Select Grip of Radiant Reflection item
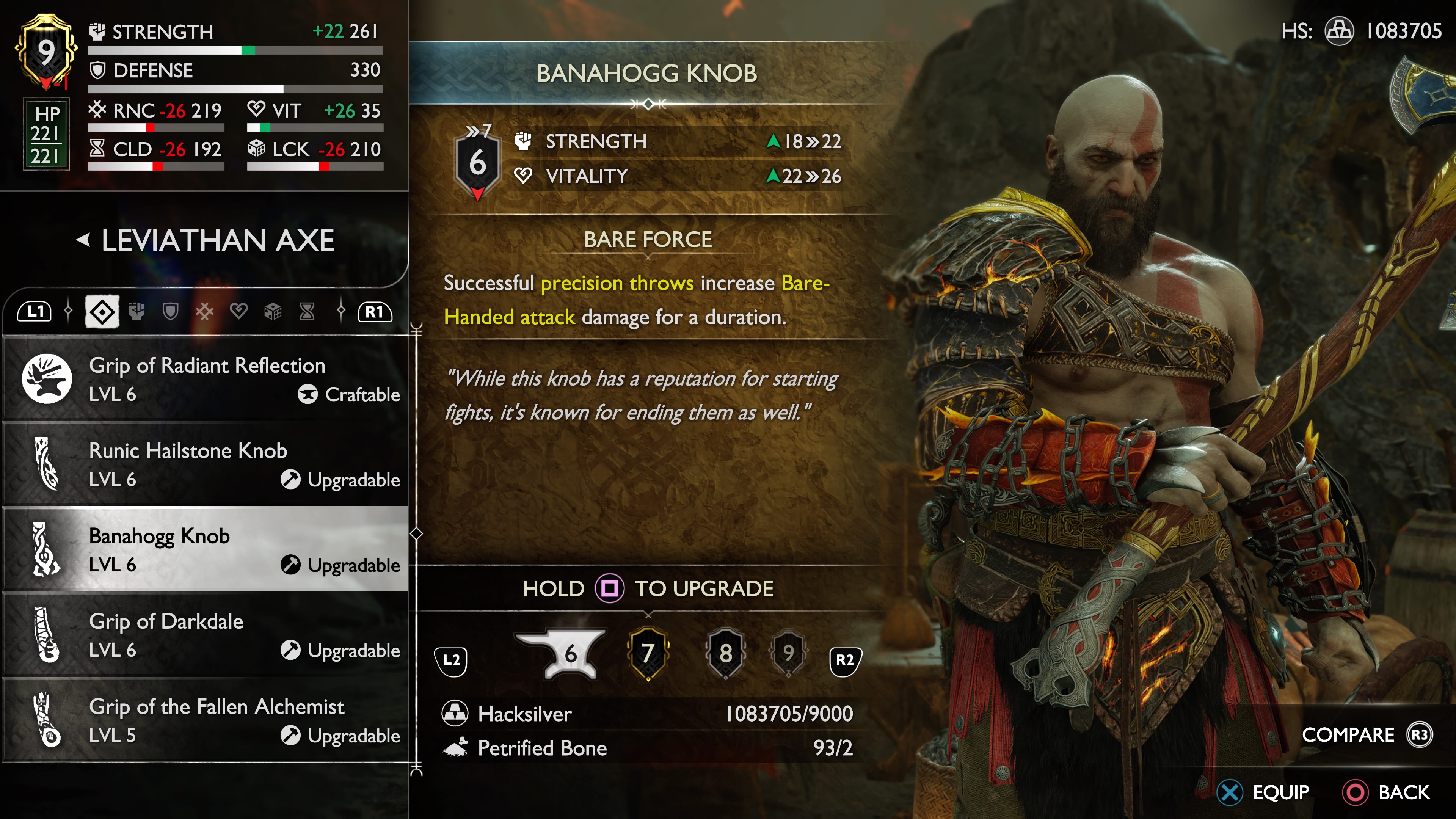 pos(206,379)
